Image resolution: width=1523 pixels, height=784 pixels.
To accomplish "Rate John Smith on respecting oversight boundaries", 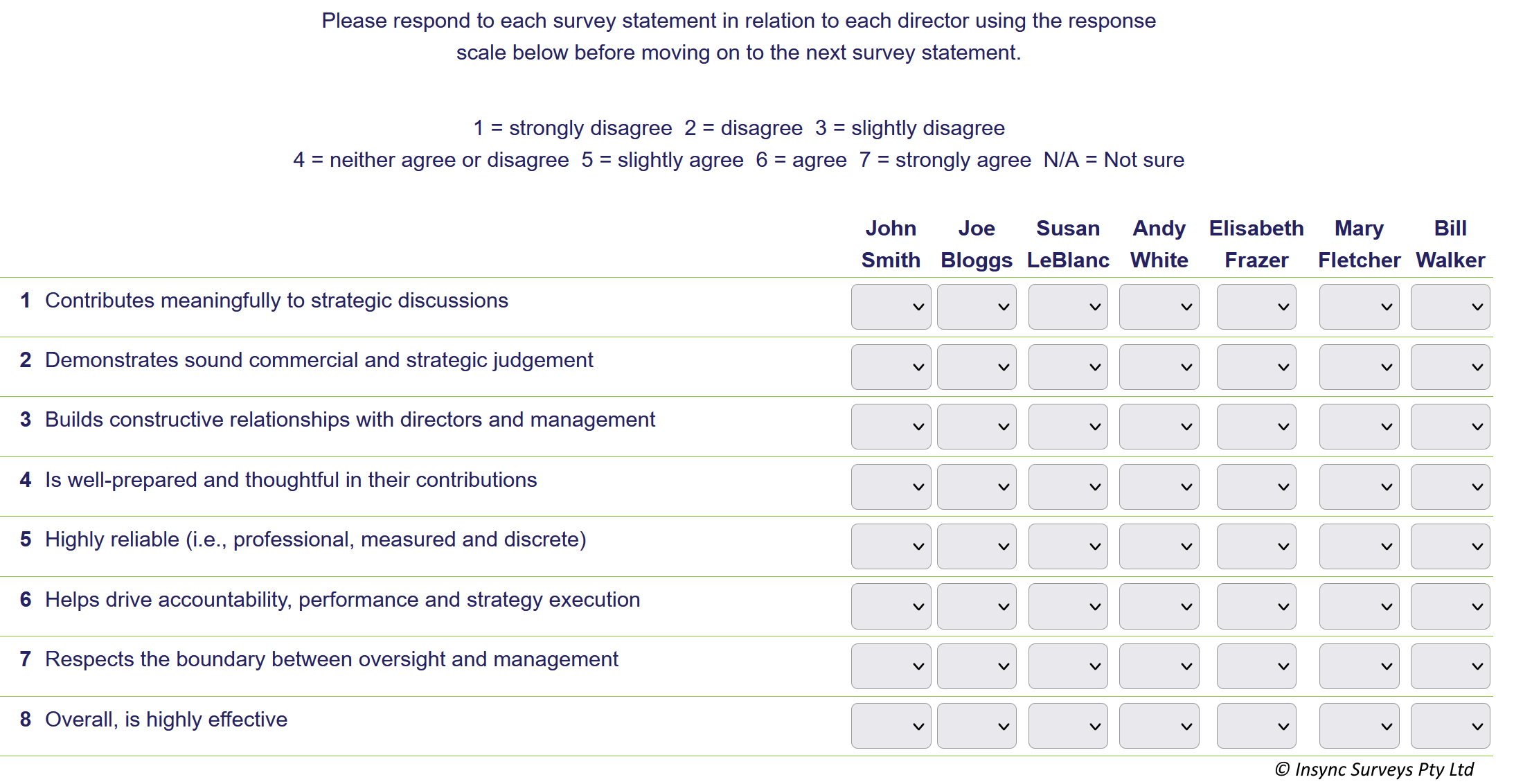I will tap(891, 666).
